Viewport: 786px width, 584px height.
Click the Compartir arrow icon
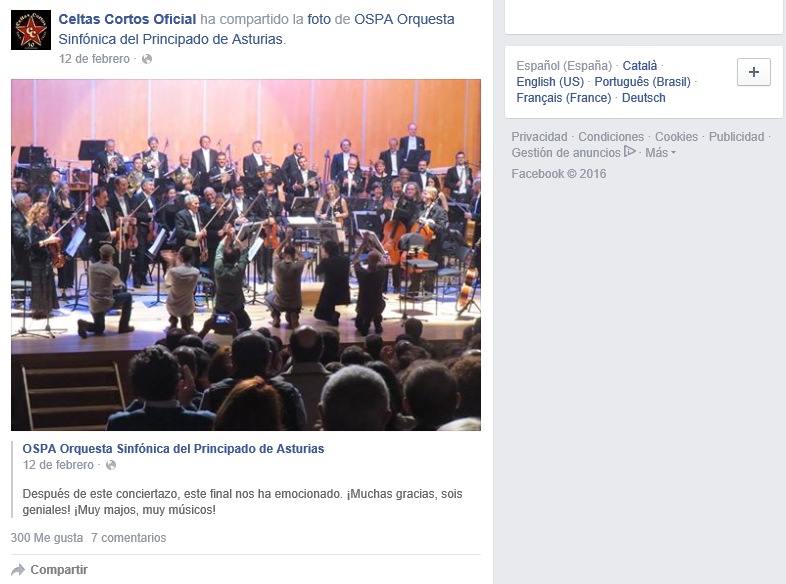point(18,570)
